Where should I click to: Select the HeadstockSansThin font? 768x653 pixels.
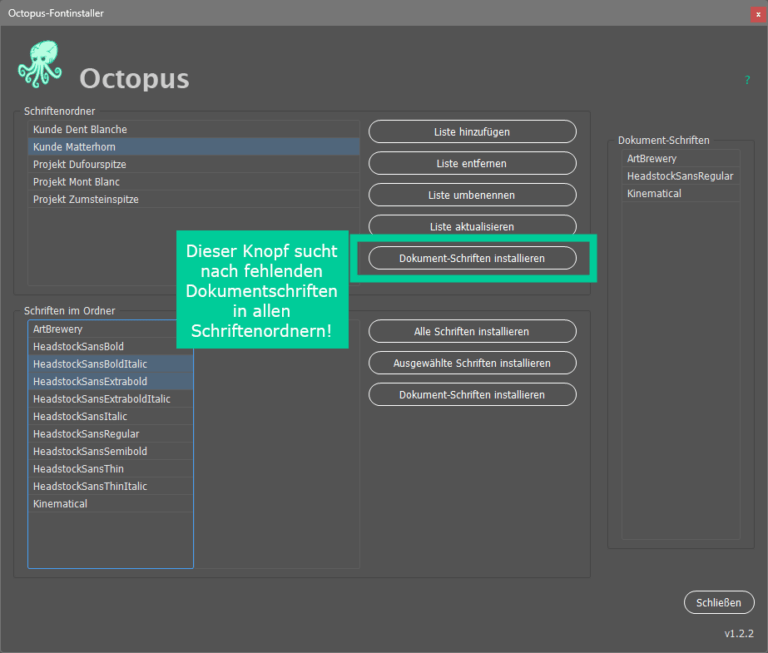[111, 469]
